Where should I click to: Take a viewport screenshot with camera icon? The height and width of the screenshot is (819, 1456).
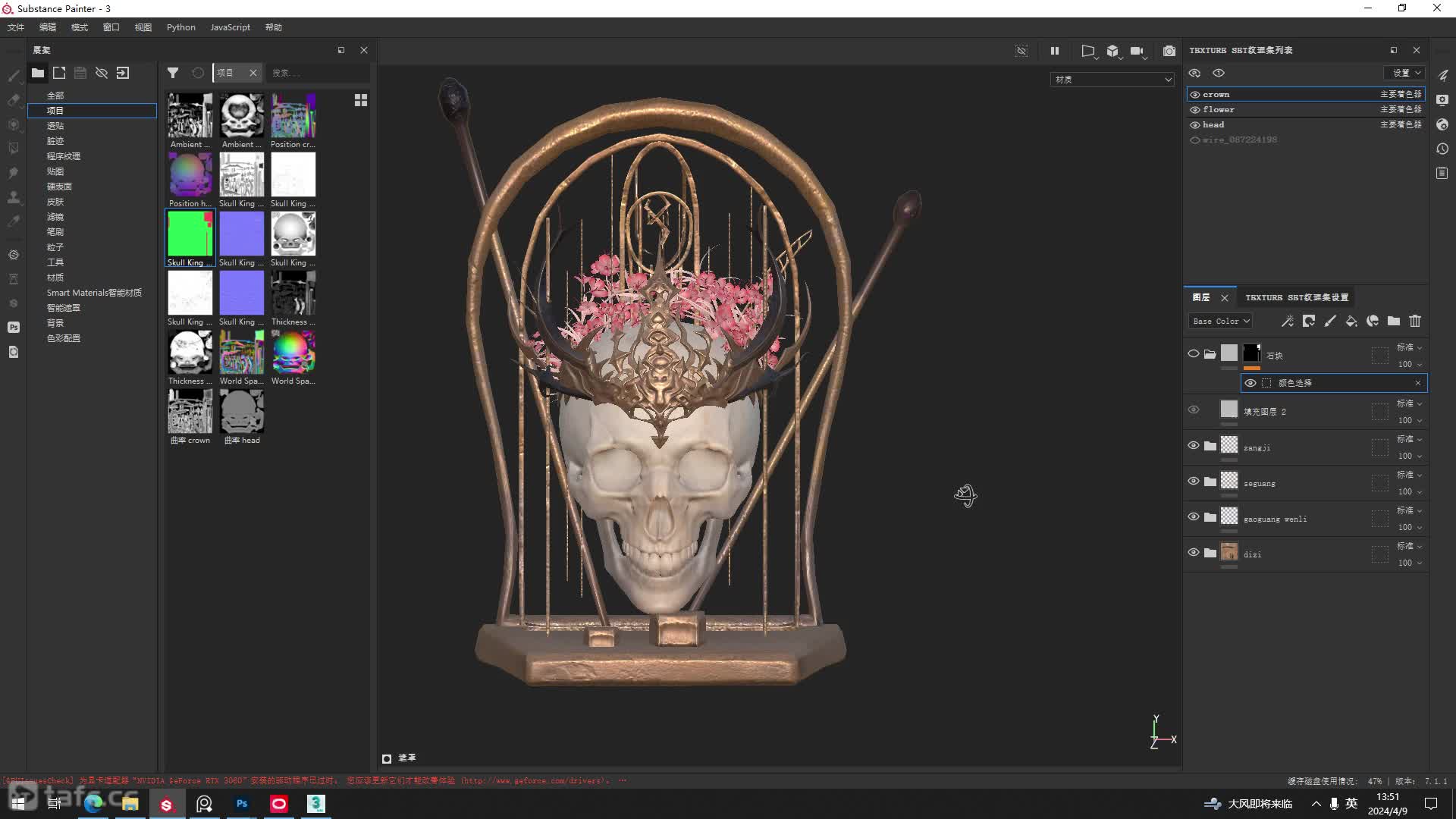[1169, 51]
